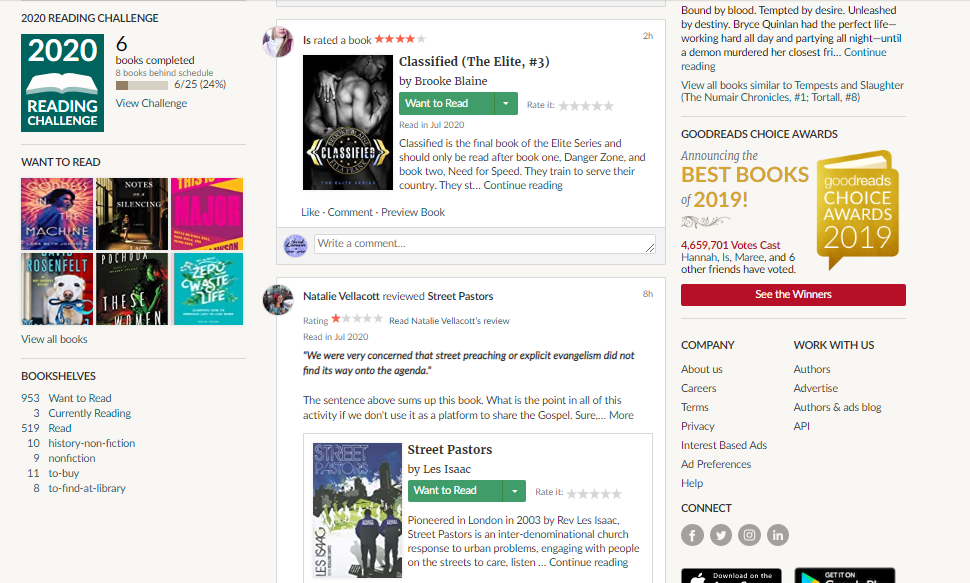Open the Authors page
The width and height of the screenshot is (970, 583).
tap(812, 369)
